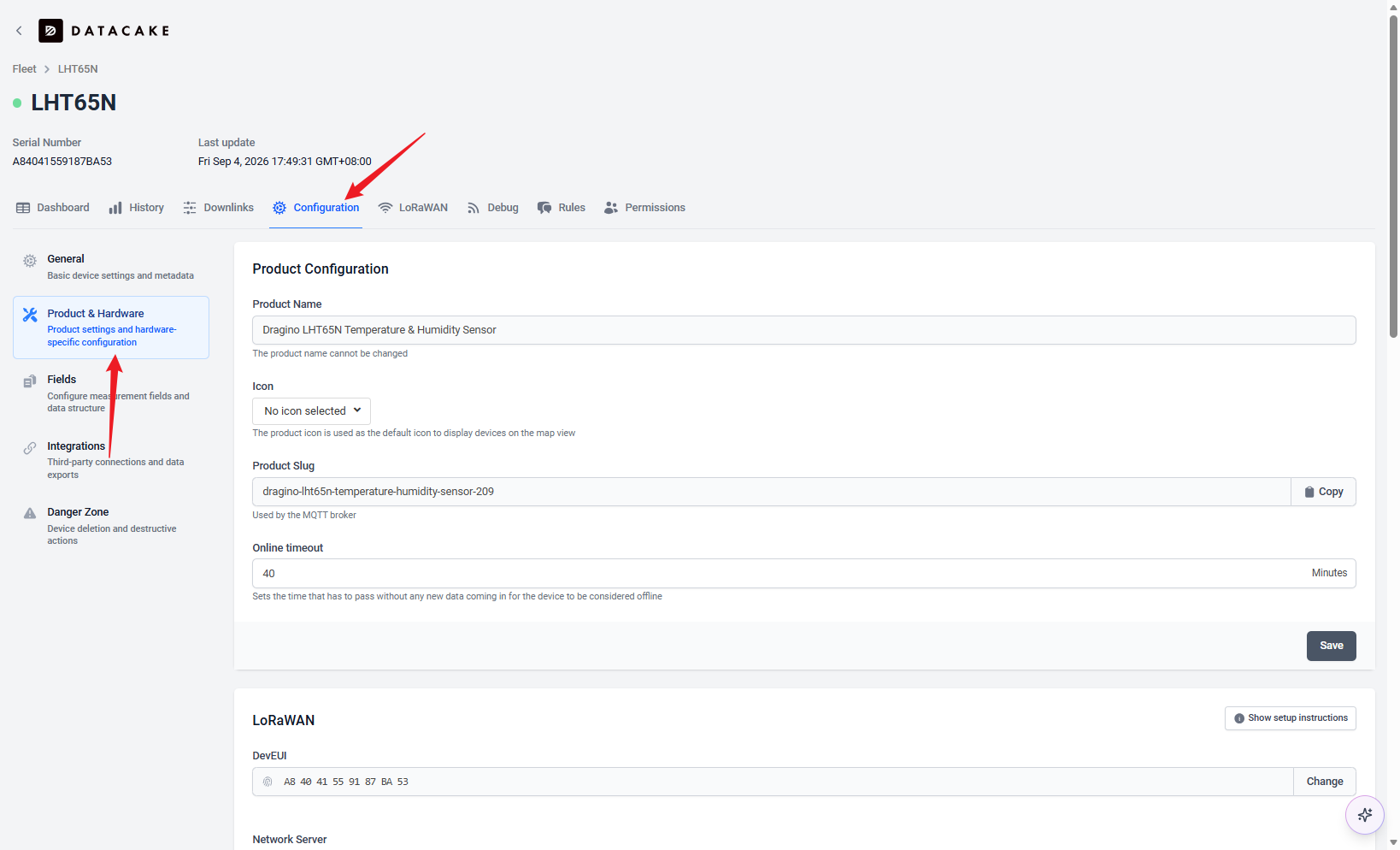Click the scrollbar down arrow
Viewport: 1400px width, 850px height.
coord(1393,842)
